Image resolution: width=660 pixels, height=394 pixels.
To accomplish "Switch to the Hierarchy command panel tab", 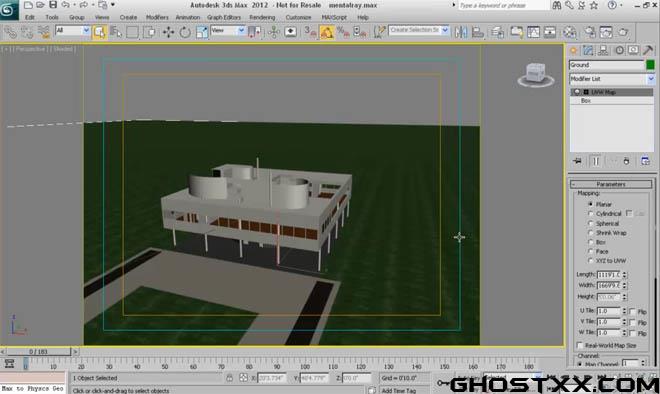I will (603, 51).
